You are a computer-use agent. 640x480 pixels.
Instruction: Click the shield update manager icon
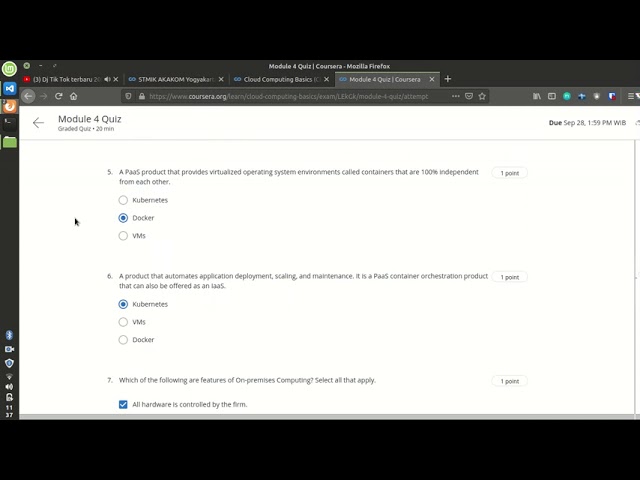pyautogui.click(x=9, y=363)
